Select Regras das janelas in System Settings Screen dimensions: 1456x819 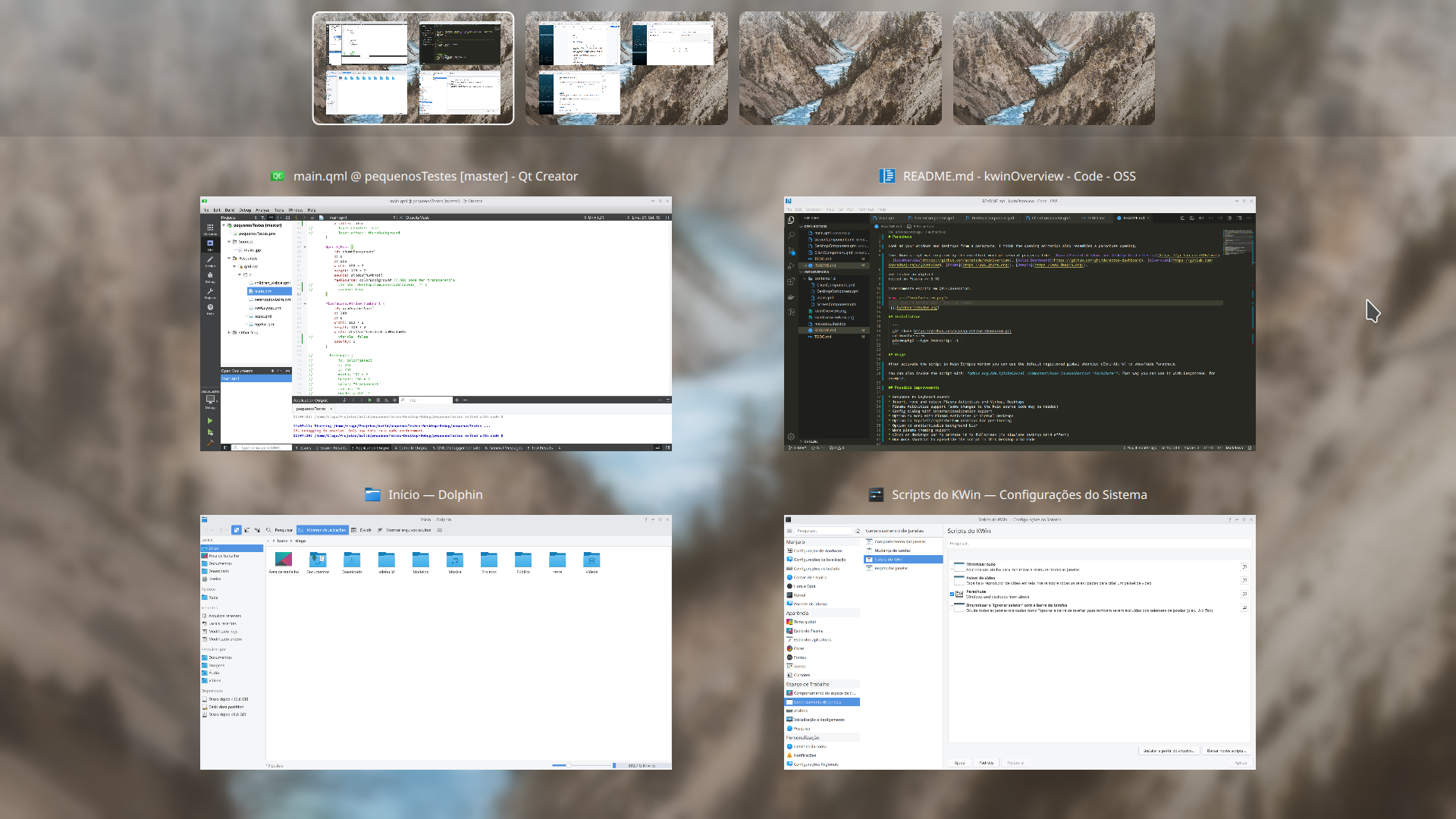click(891, 568)
